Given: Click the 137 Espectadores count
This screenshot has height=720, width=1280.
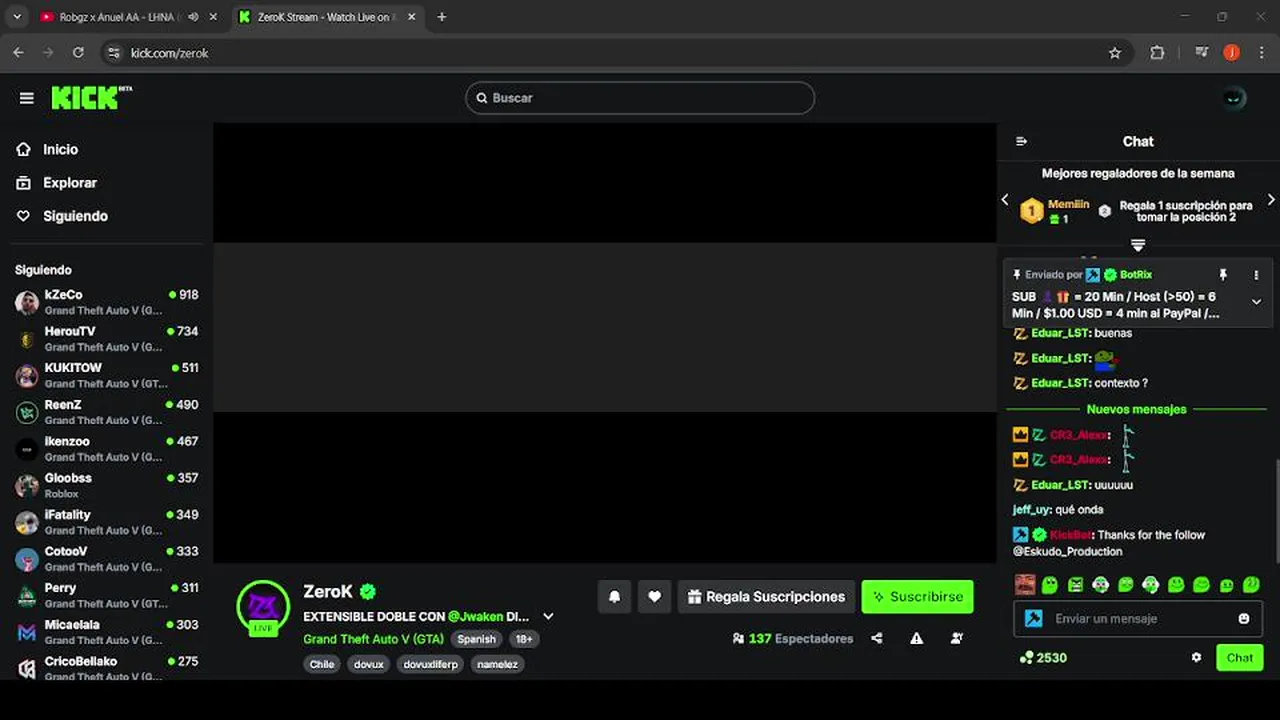Looking at the screenshot, I should pyautogui.click(x=793, y=638).
